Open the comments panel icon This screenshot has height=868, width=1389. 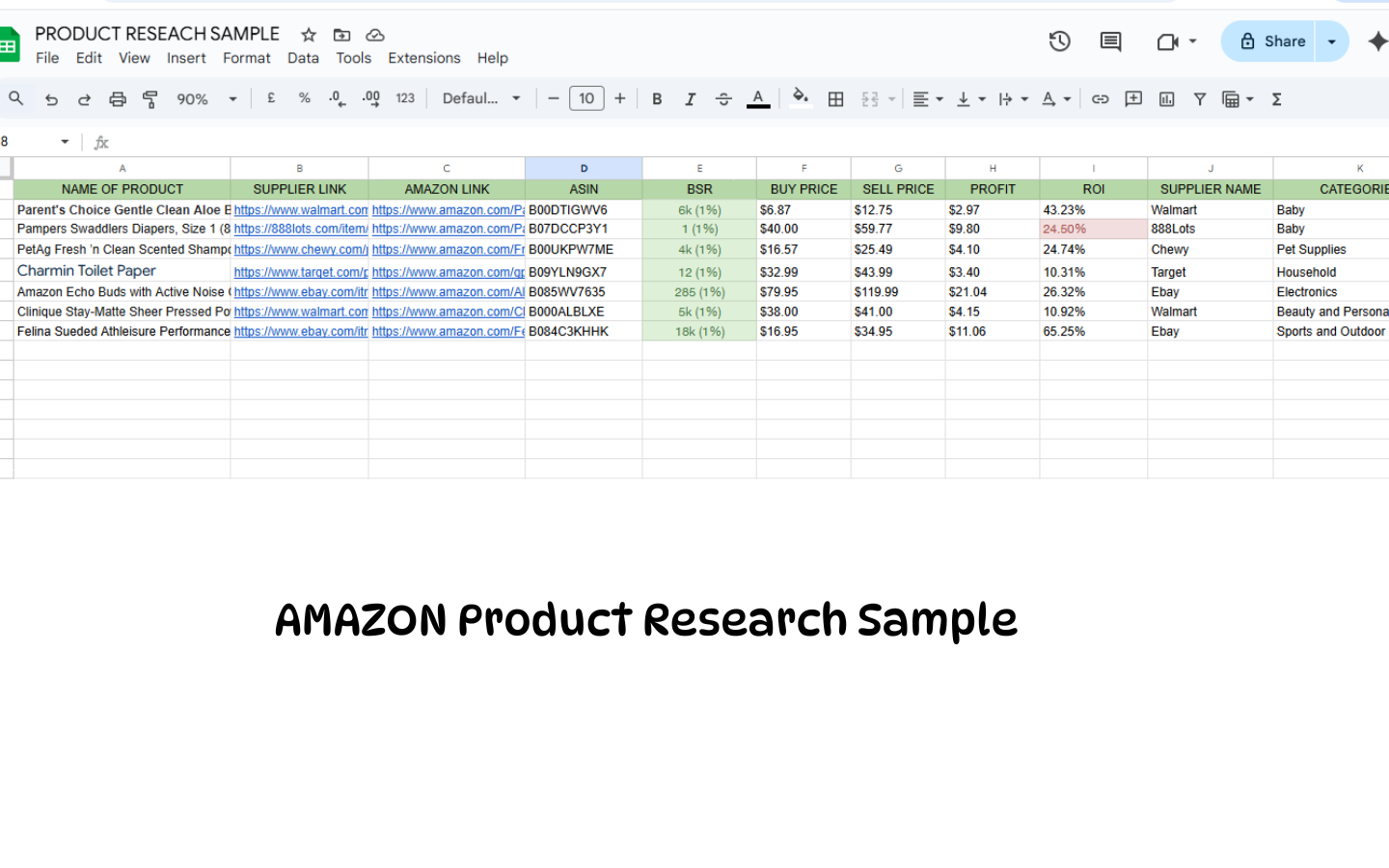(x=1111, y=41)
